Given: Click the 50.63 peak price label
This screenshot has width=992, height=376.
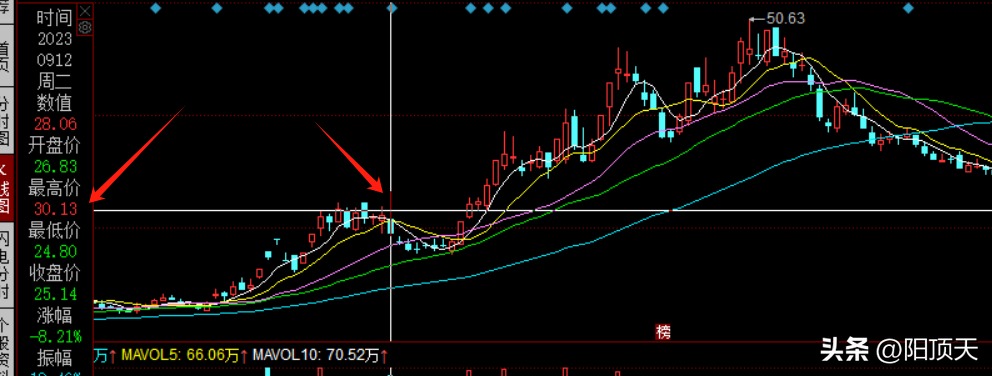Looking at the screenshot, I should coord(785,18).
